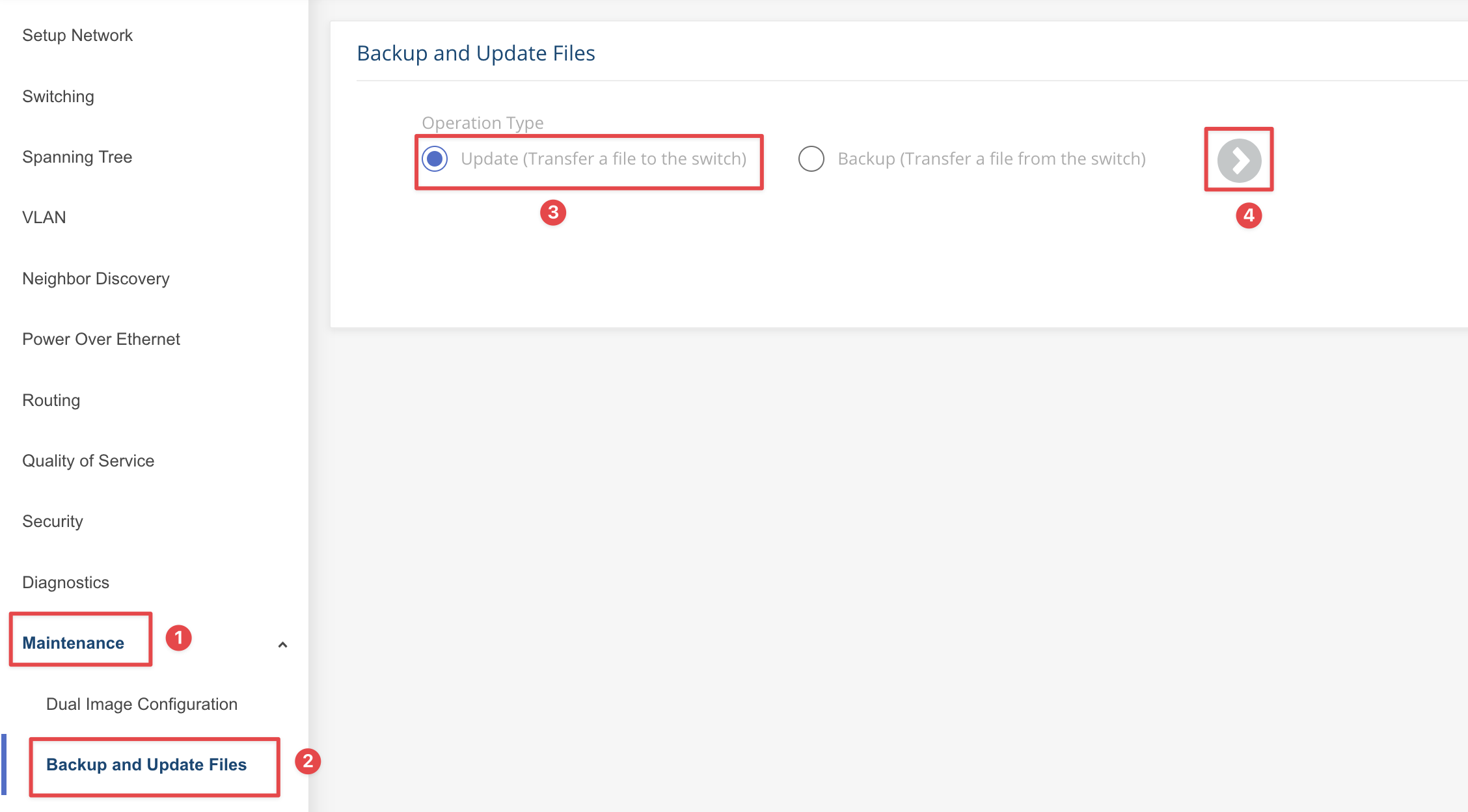Open the Spanning Tree menu item
1468x812 pixels.
pyautogui.click(x=77, y=157)
